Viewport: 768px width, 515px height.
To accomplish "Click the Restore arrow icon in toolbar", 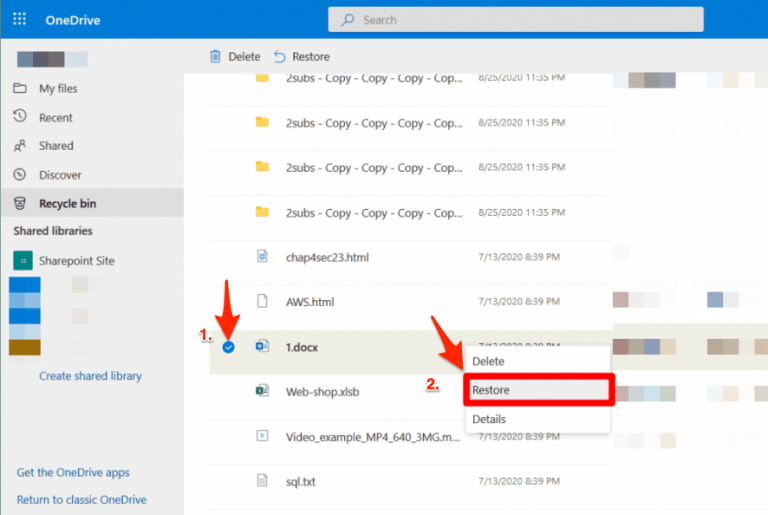I will [280, 56].
